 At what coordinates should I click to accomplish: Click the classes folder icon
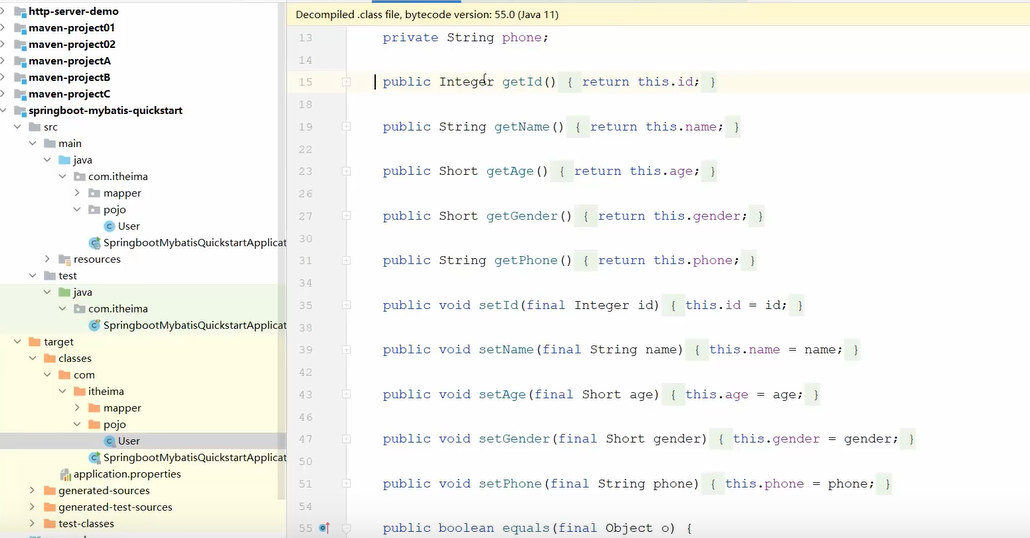click(x=50, y=358)
